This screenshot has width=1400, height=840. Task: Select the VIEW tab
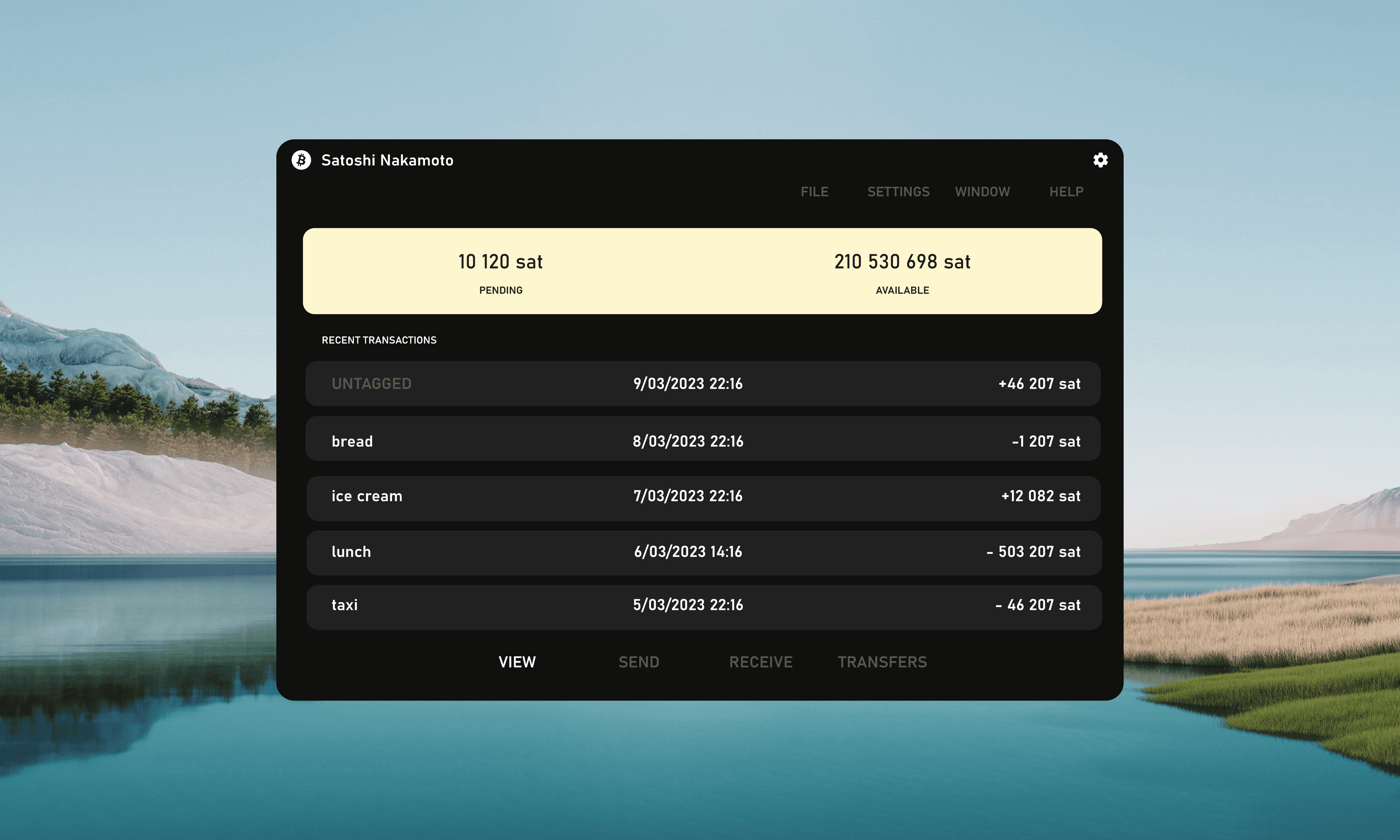[517, 662]
